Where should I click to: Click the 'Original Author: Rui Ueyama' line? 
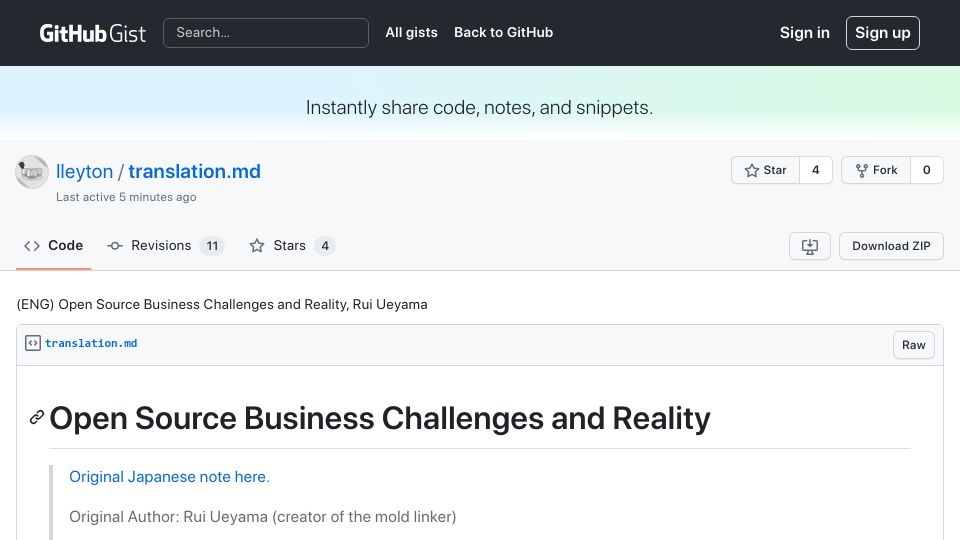click(263, 517)
